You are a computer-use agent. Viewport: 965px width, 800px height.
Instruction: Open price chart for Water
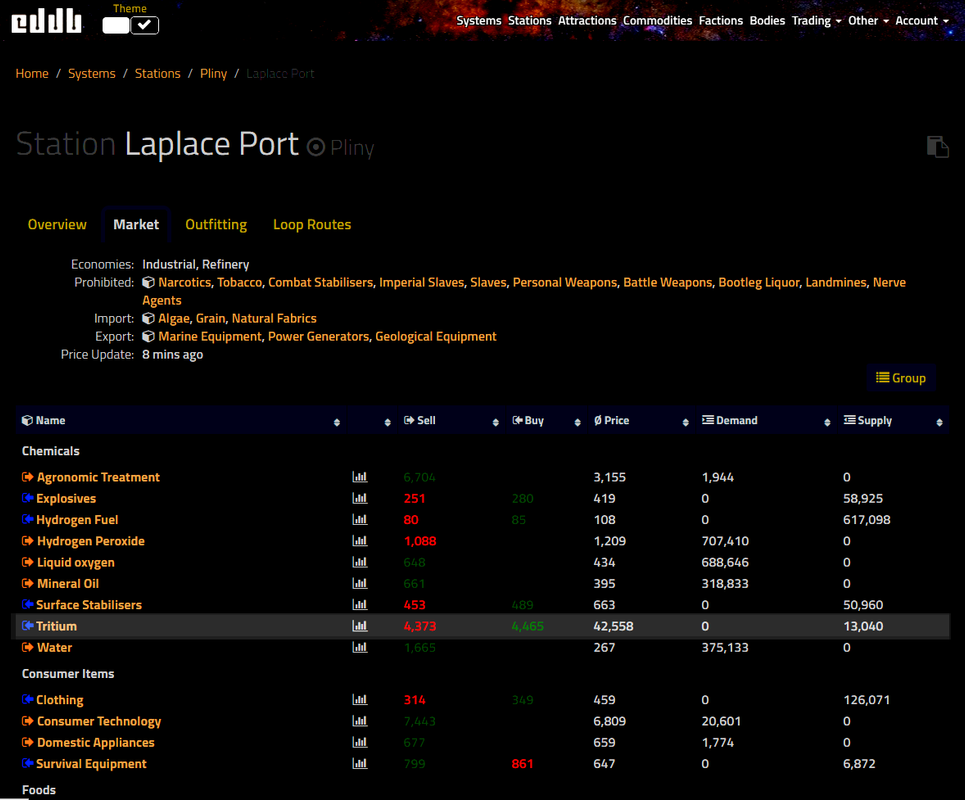(x=359, y=647)
